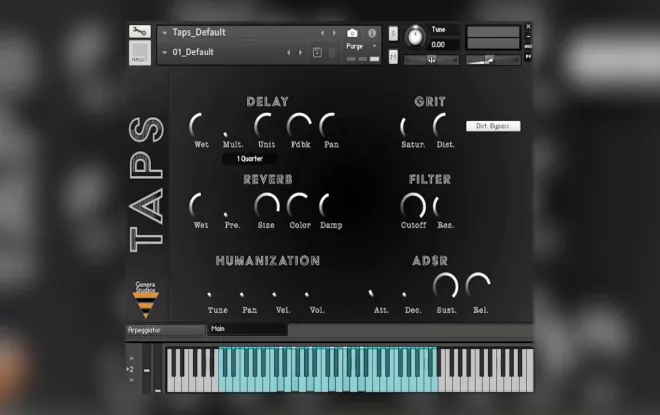Click the Delay Unit knob
The width and height of the screenshot is (660, 415).
pos(266,125)
